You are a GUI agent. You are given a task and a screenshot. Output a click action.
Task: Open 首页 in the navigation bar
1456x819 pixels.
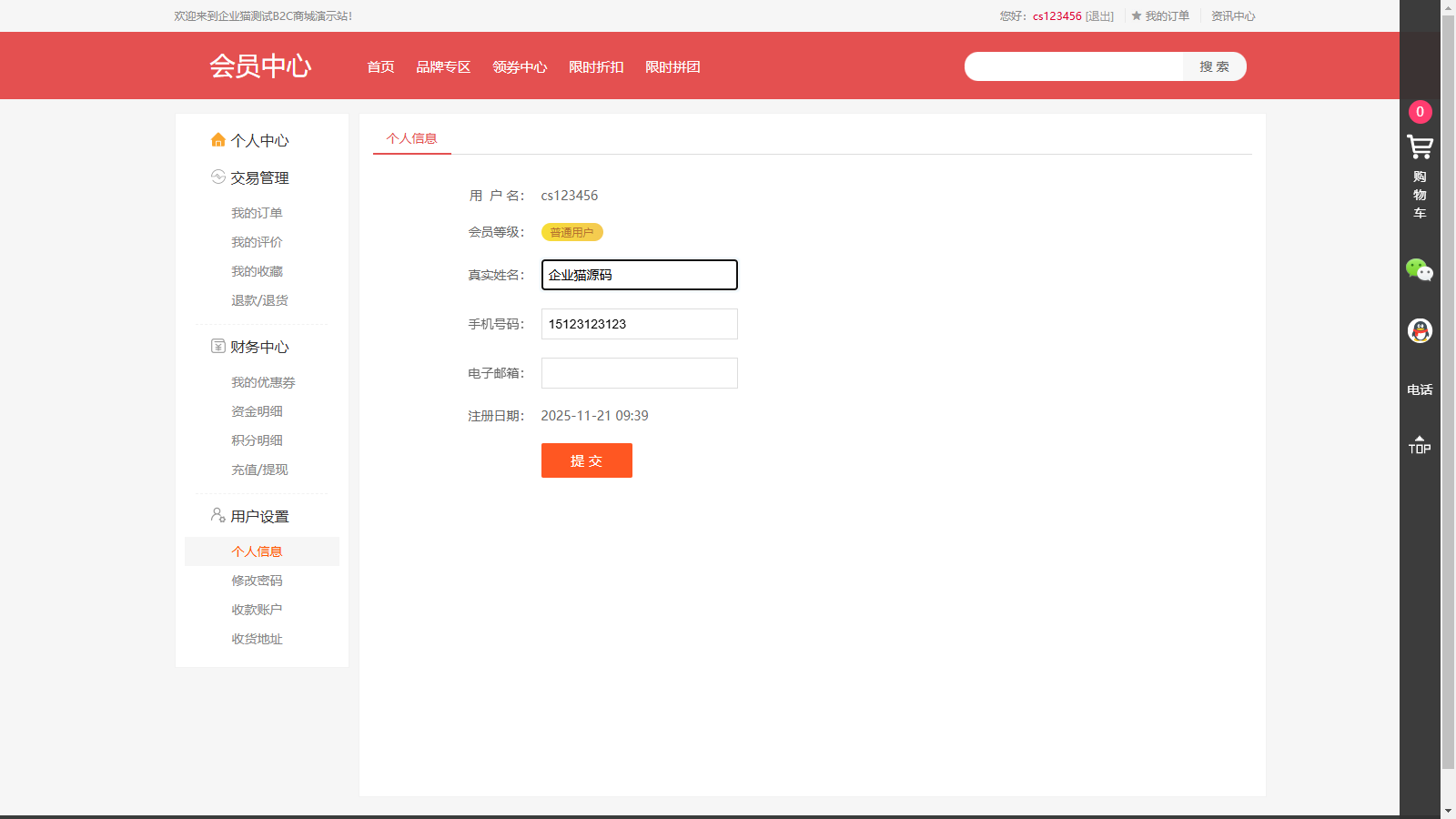click(x=380, y=67)
